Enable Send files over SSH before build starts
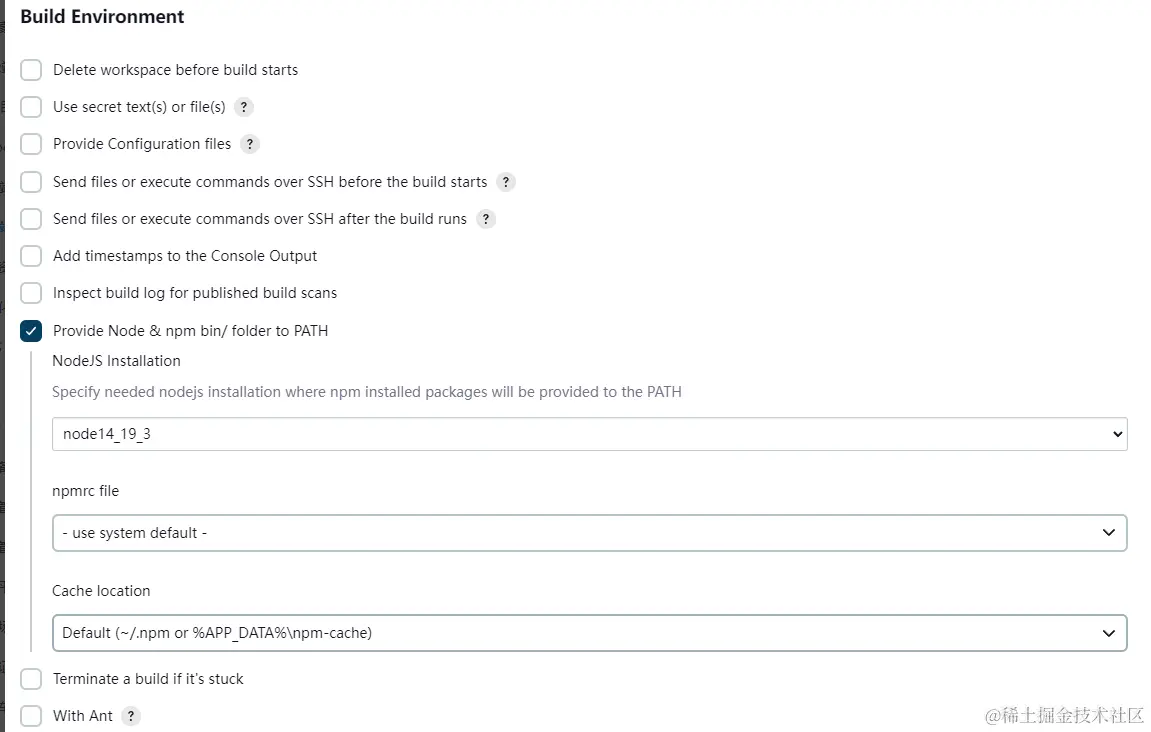 [31, 182]
